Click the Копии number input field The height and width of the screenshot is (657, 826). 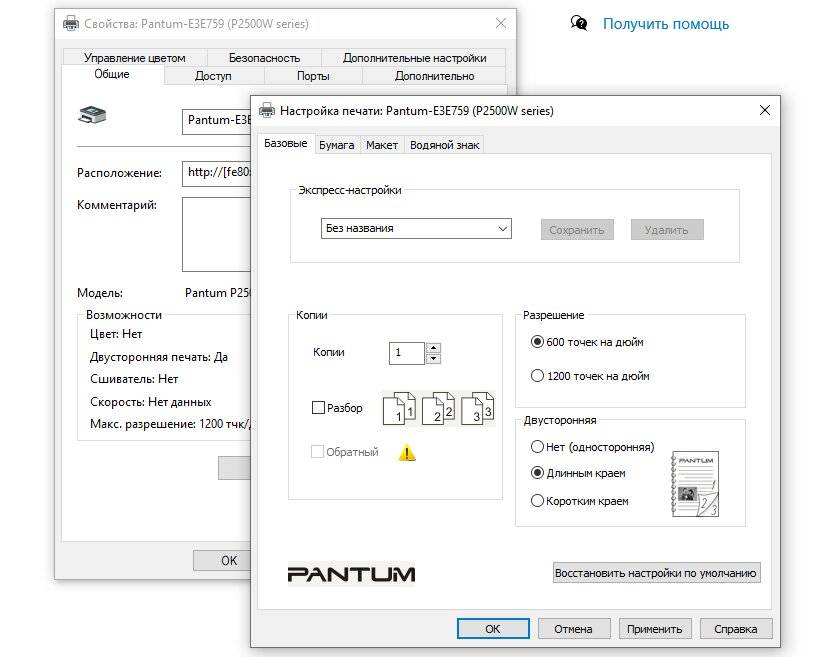pos(406,353)
